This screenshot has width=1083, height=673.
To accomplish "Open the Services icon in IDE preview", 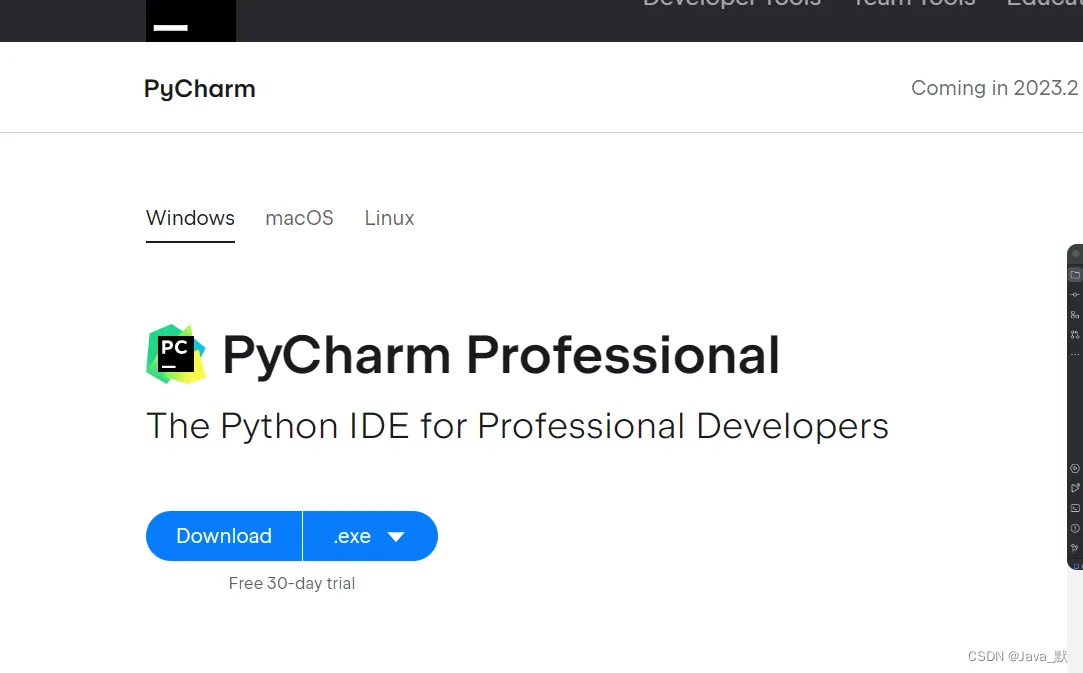I will click(1075, 468).
